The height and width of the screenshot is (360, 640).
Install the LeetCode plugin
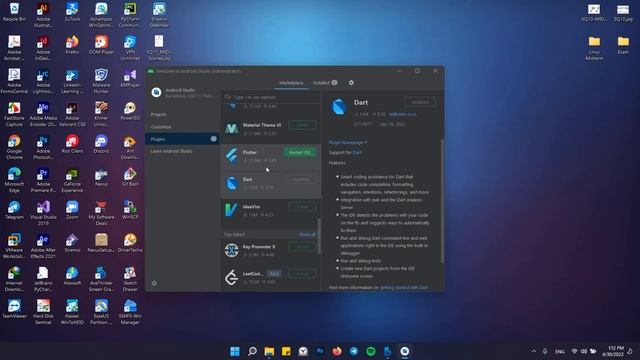tap(302, 274)
